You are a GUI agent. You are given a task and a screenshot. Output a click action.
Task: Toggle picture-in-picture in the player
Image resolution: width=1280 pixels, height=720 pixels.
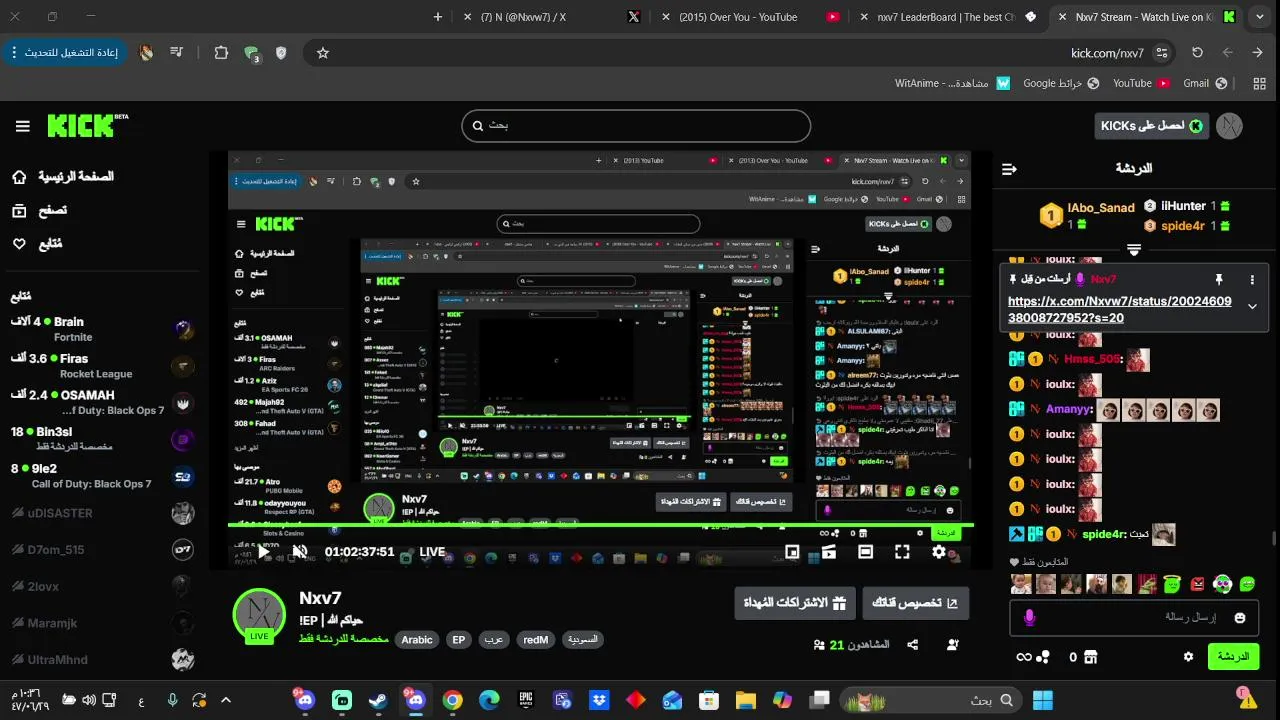point(792,551)
